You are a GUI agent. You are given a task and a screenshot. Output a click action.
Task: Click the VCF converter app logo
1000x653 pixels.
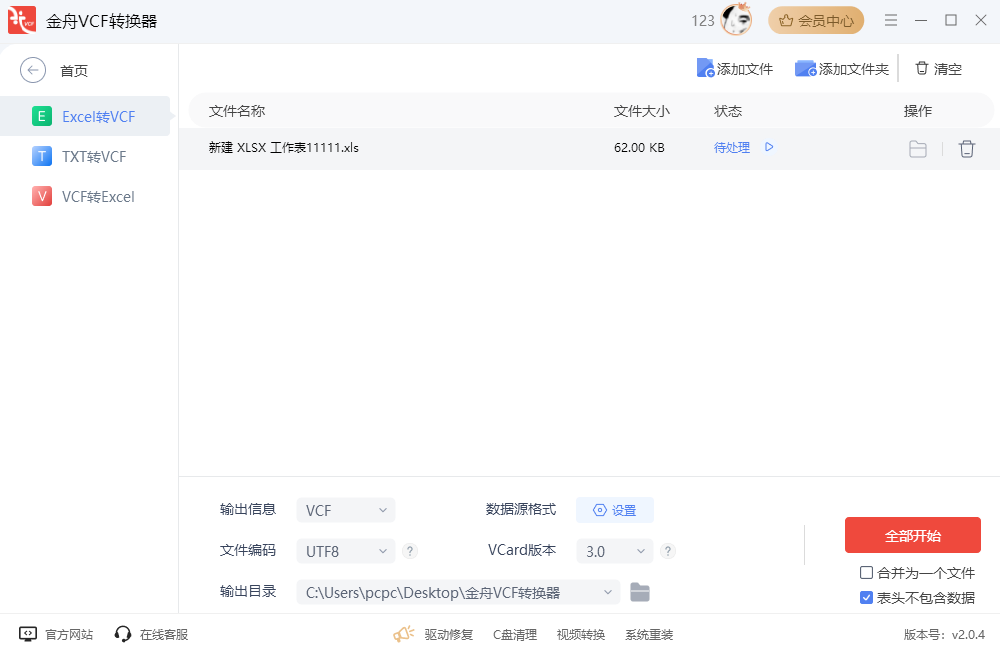[x=22, y=20]
